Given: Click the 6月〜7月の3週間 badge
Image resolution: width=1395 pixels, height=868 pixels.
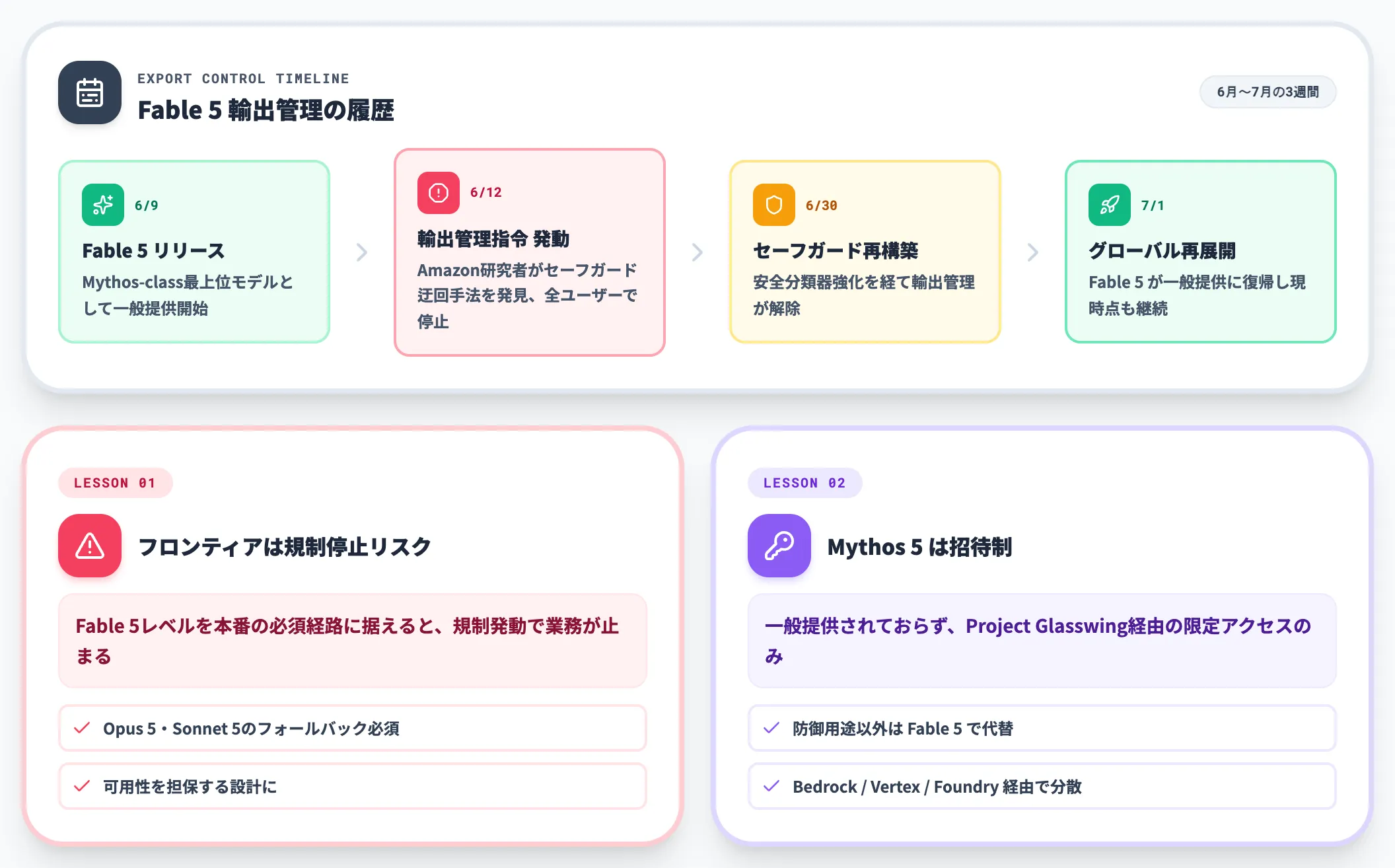Looking at the screenshot, I should point(1268,92).
